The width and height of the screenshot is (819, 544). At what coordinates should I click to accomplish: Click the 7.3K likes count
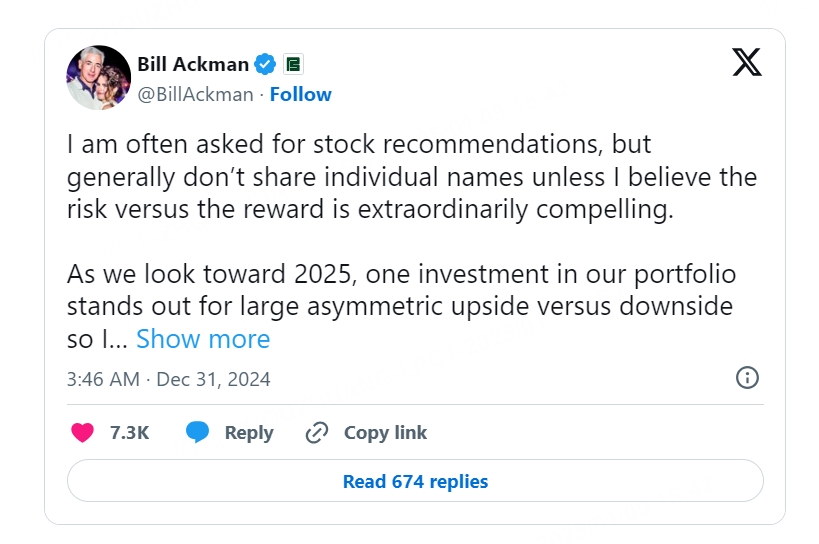click(x=130, y=433)
